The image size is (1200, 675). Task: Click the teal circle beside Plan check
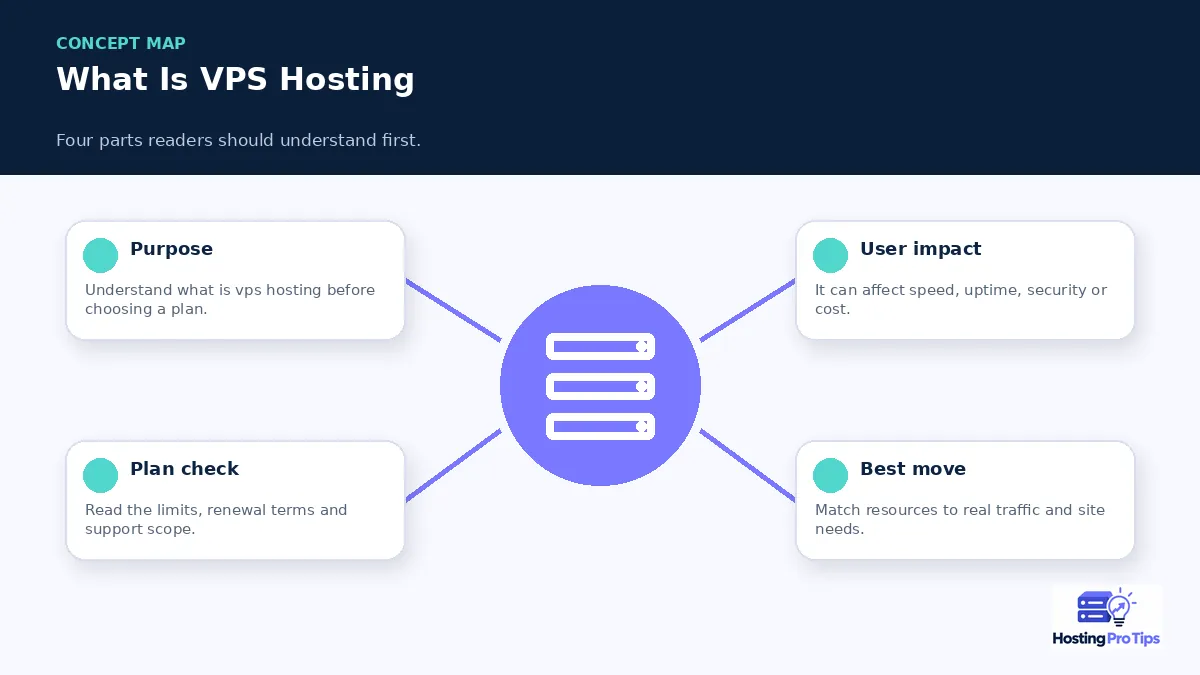[x=100, y=476]
